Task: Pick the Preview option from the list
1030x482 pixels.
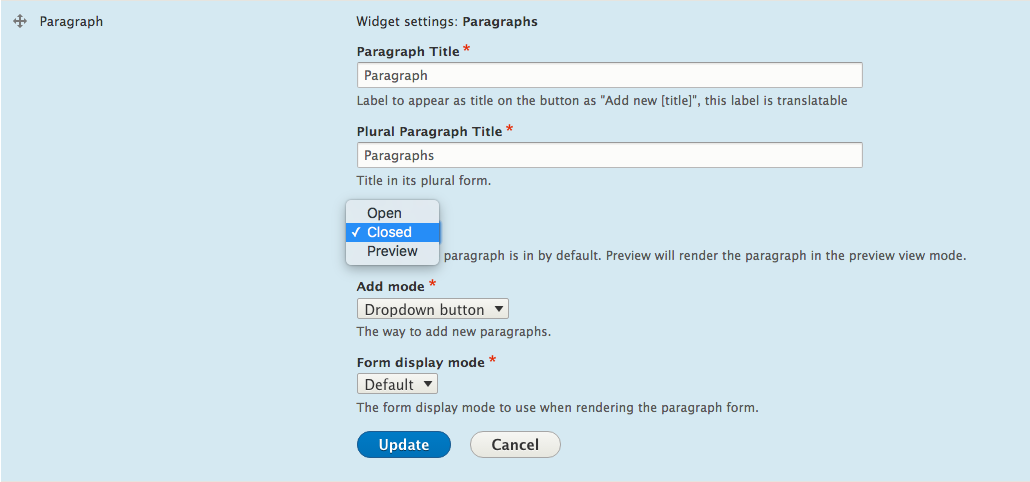Action: point(392,251)
